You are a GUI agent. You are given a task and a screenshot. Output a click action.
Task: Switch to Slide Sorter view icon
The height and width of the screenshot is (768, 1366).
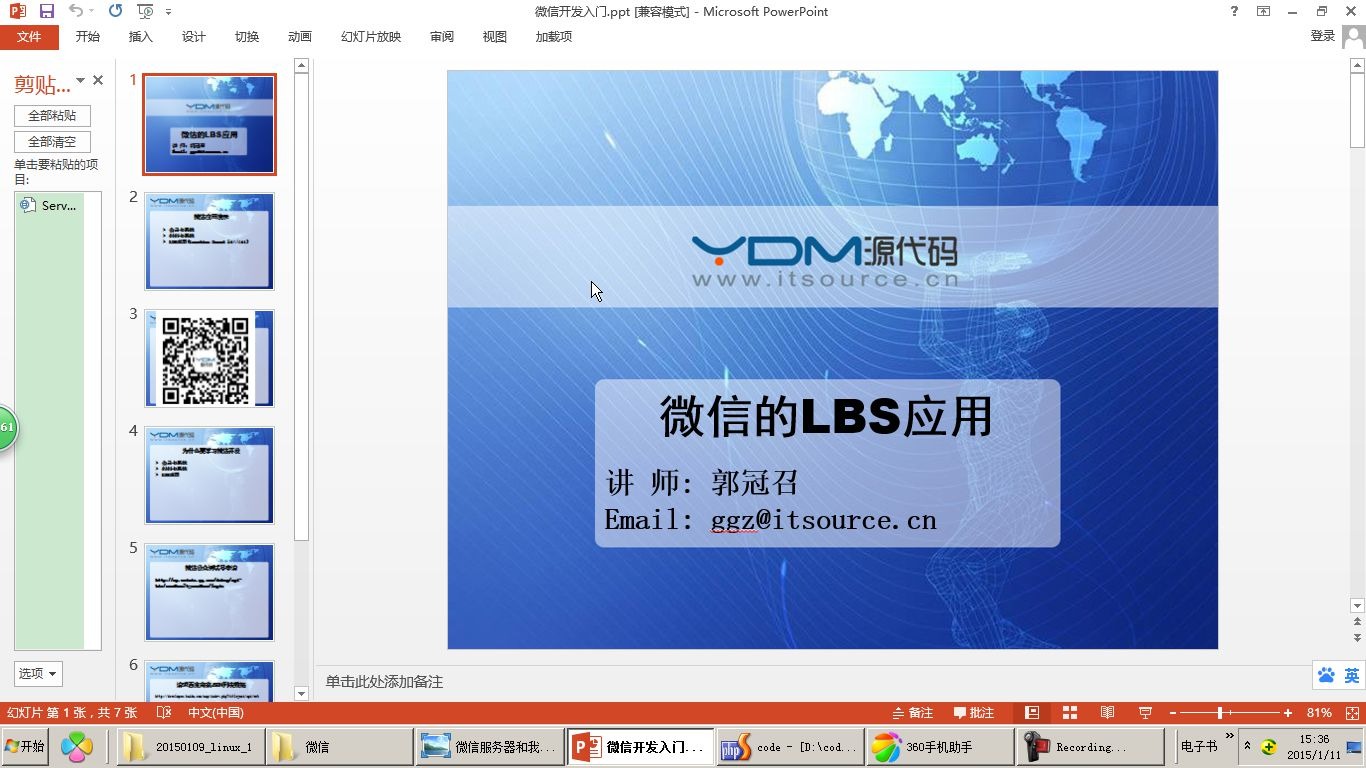pos(1069,713)
